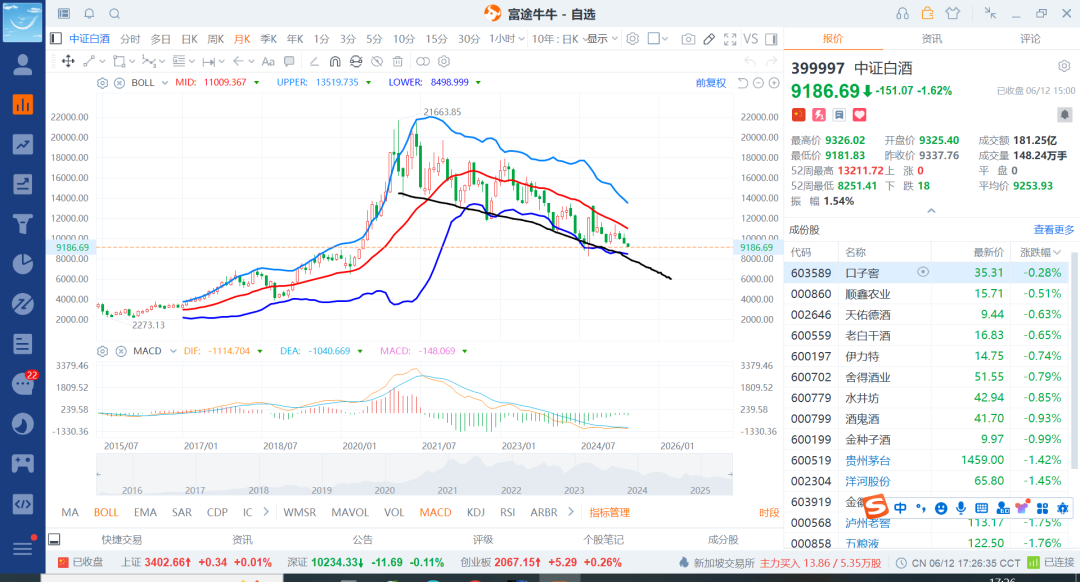Select the text Aa annotation tool
Image resolution: width=1080 pixels, height=582 pixels.
coord(269,61)
